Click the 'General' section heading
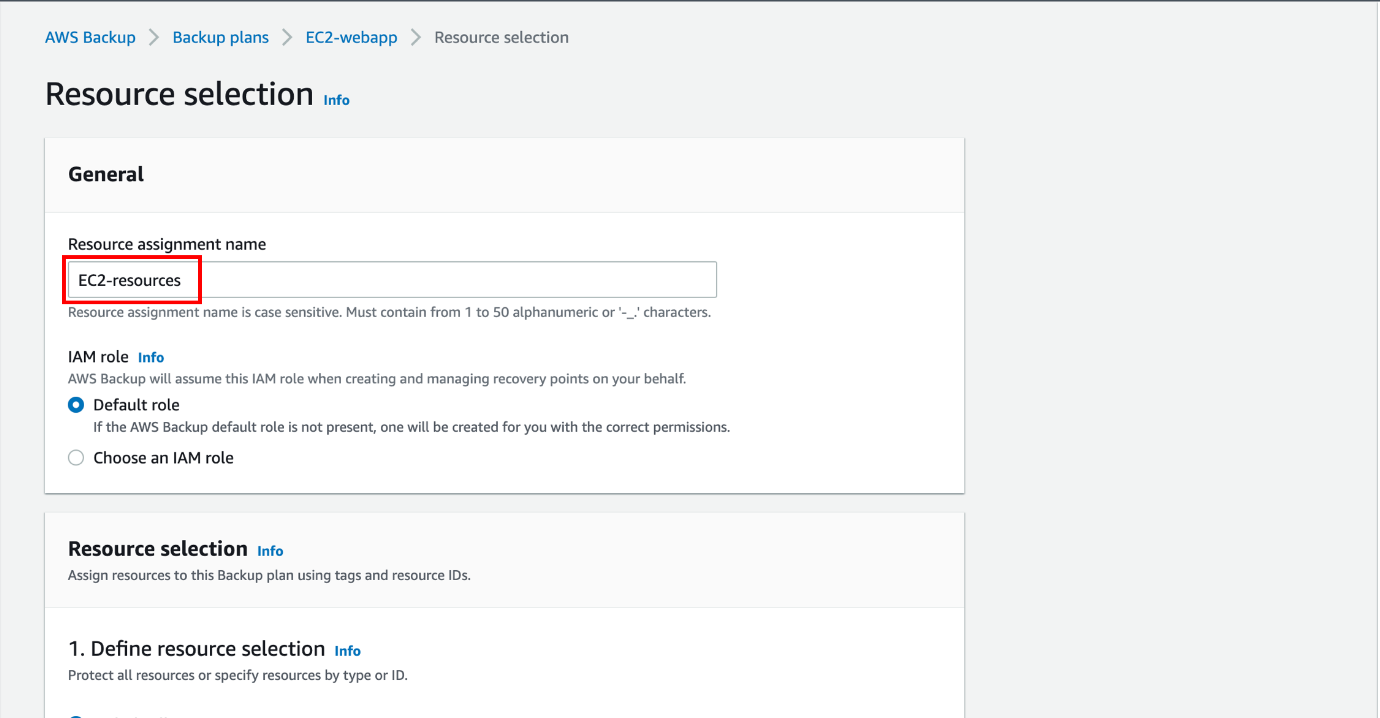Image resolution: width=1380 pixels, height=718 pixels. coord(106,174)
